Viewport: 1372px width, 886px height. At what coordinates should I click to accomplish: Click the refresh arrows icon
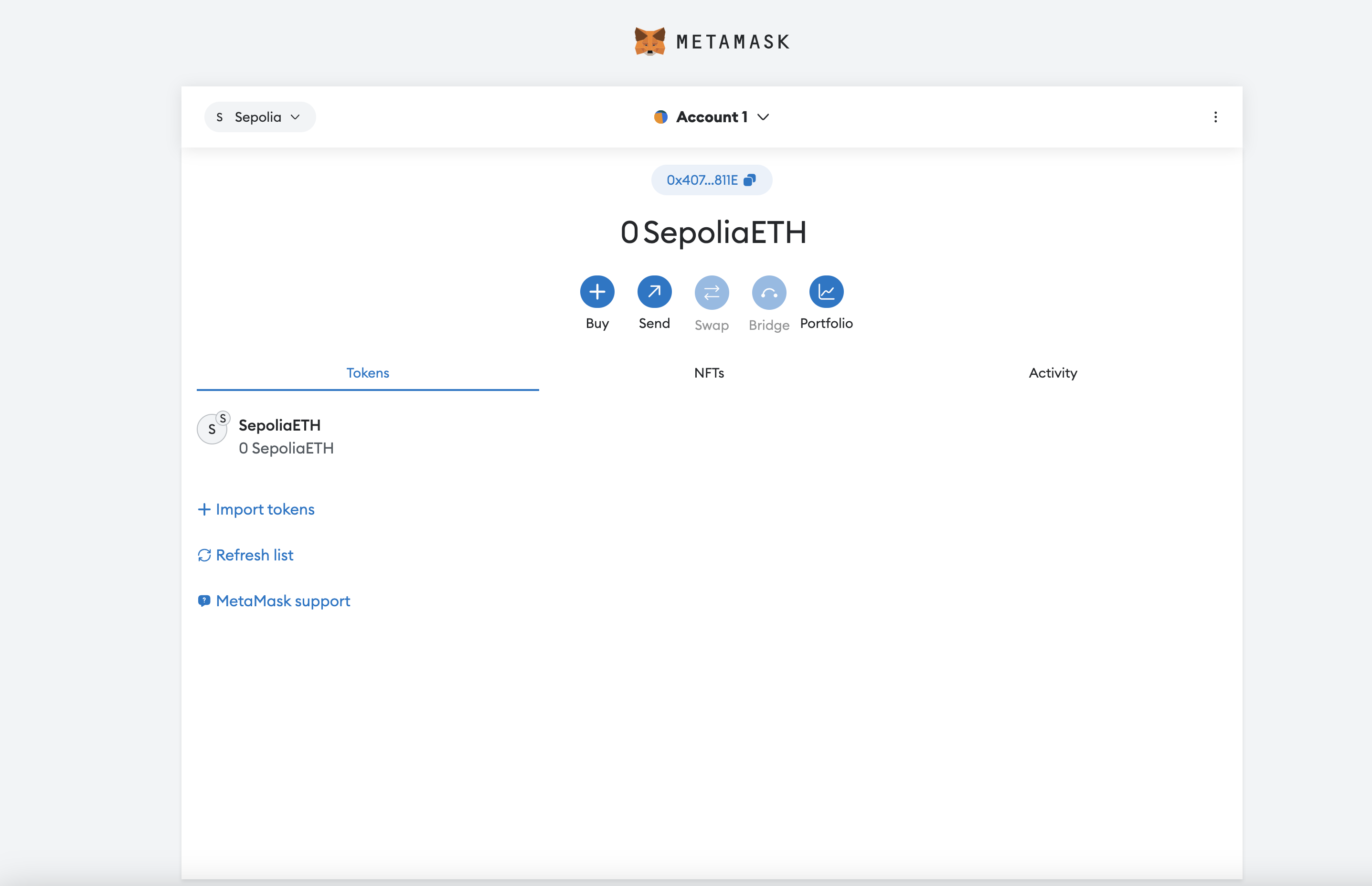(x=204, y=555)
